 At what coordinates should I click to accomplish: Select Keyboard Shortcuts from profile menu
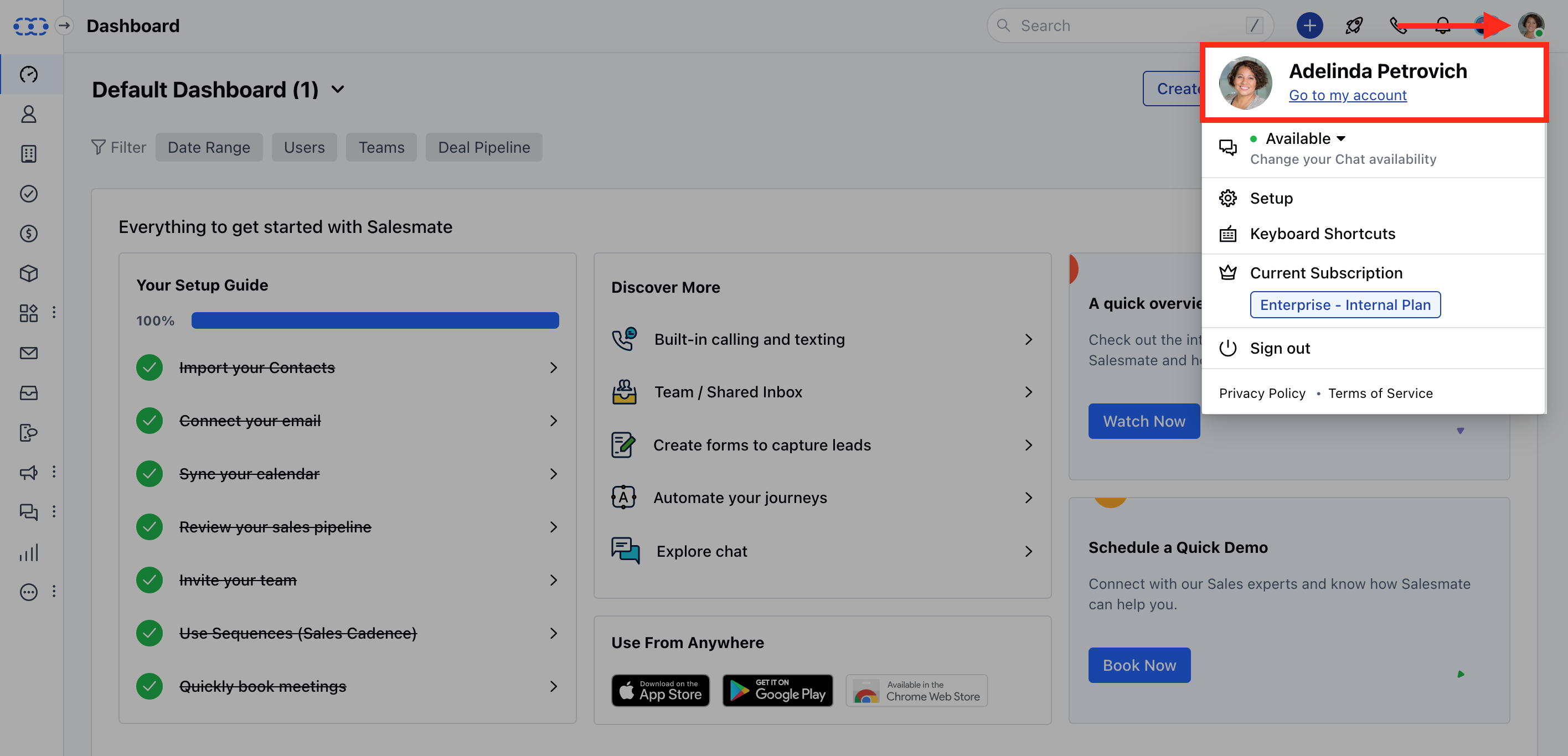coord(1322,234)
